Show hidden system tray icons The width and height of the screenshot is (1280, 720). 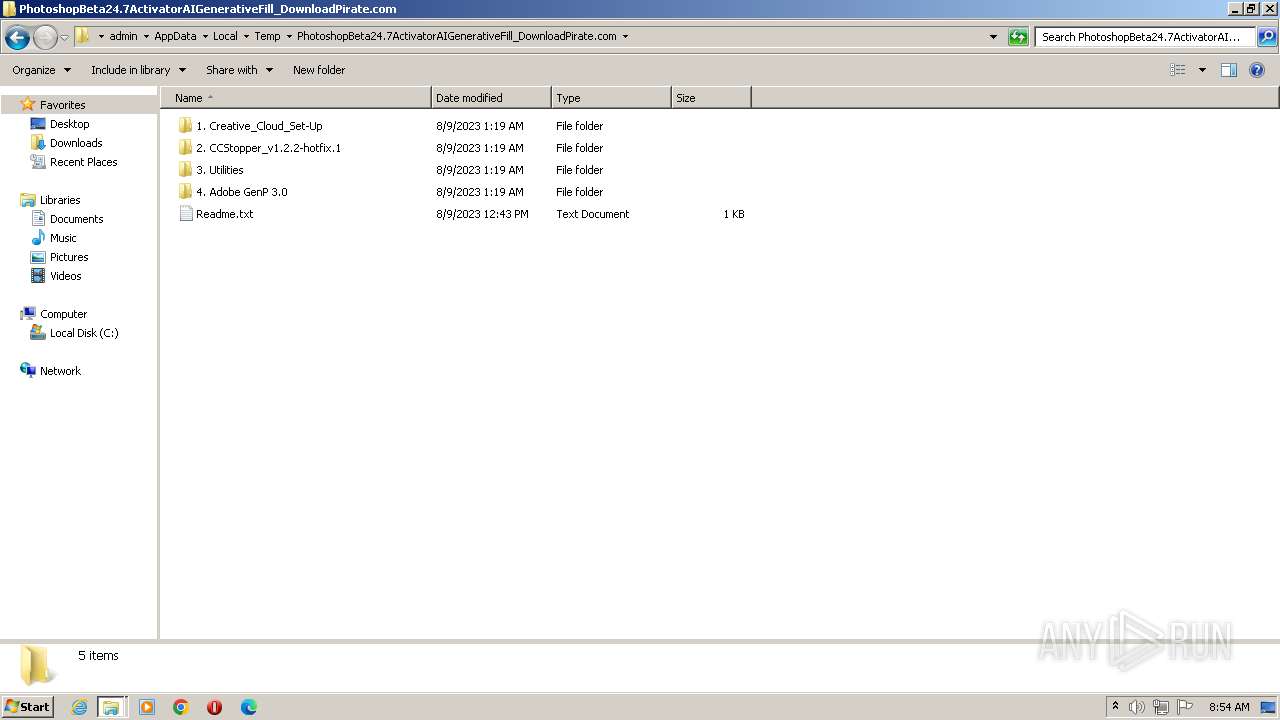1116,707
